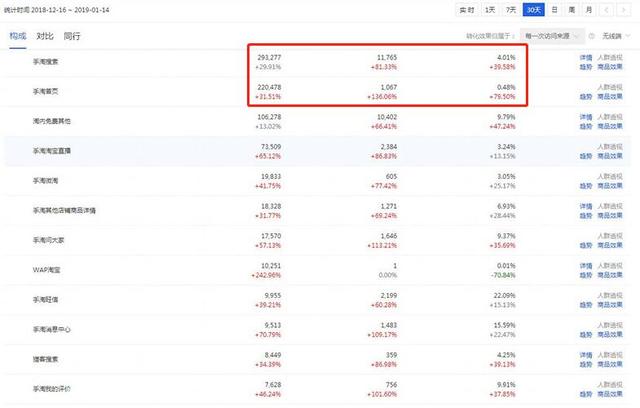Switch to the 对比 tab
Image resolution: width=640 pixels, height=408 pixels.
(44, 36)
